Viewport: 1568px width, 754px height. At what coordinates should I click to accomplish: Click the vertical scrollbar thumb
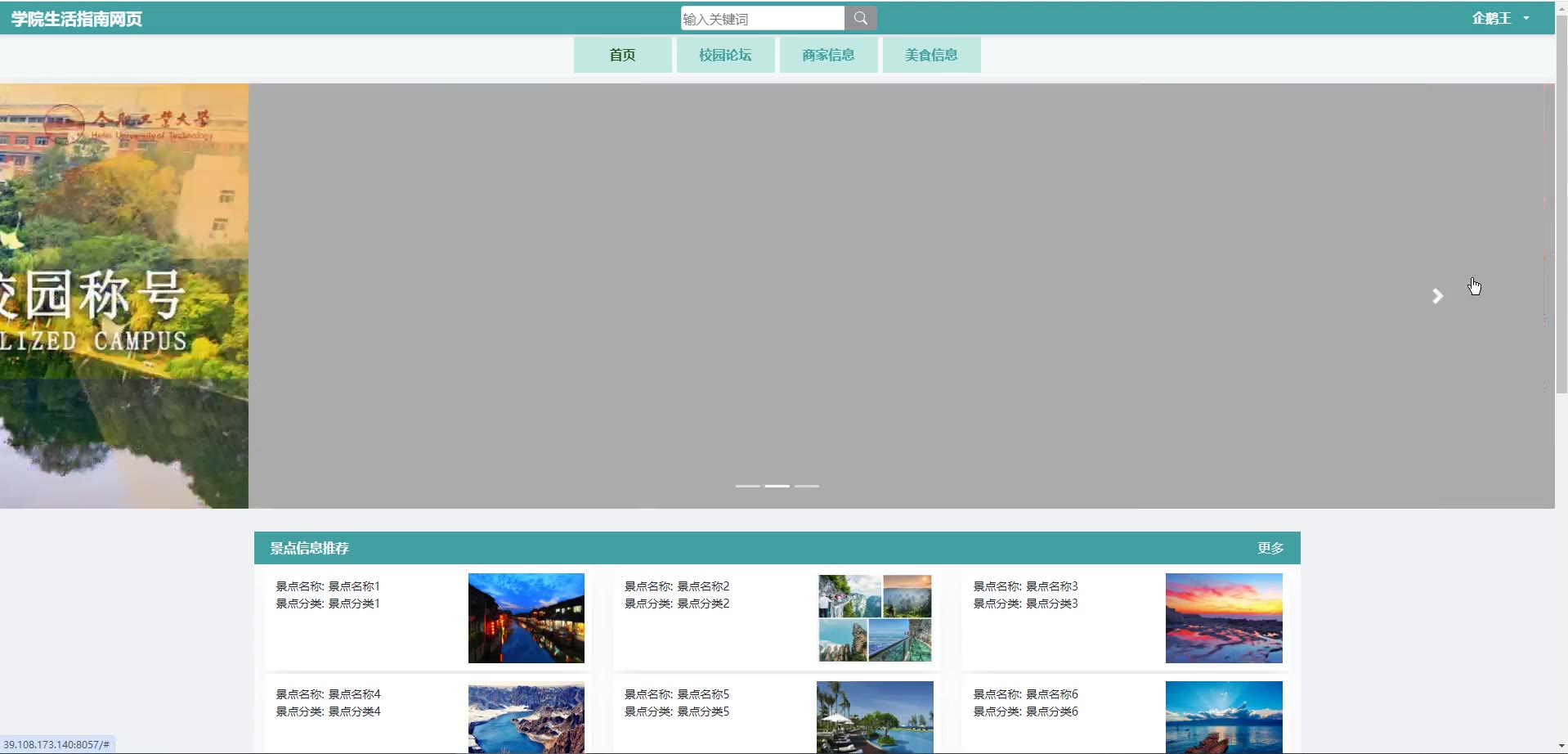click(1561, 204)
